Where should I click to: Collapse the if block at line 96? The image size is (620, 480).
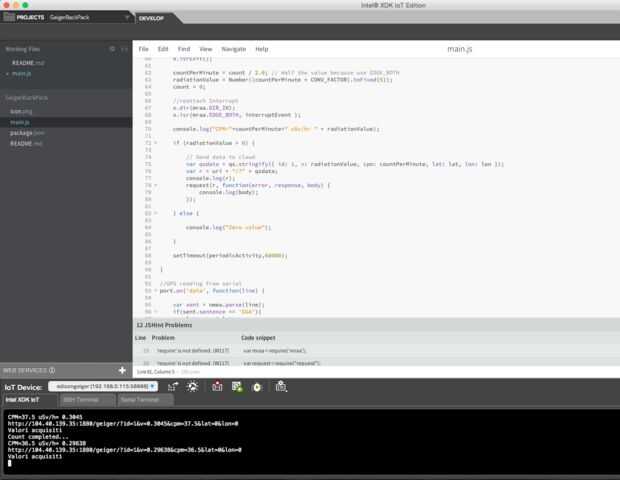tap(155, 312)
